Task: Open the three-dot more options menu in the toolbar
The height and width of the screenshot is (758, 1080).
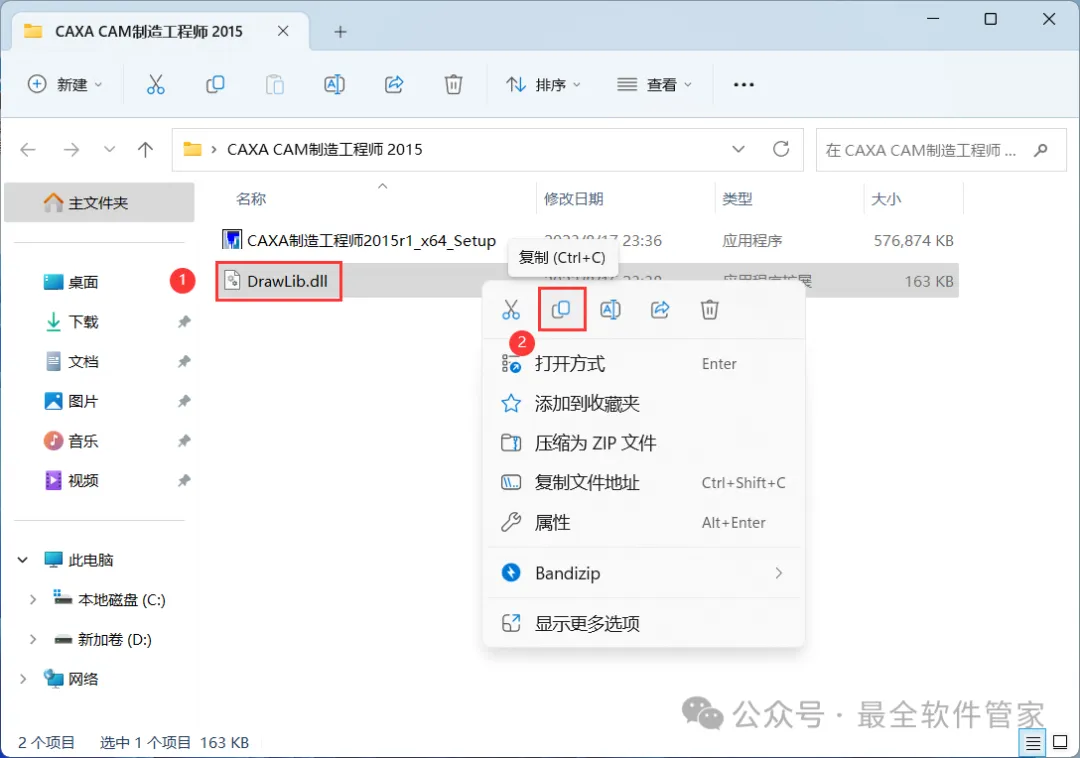Action: click(x=744, y=85)
